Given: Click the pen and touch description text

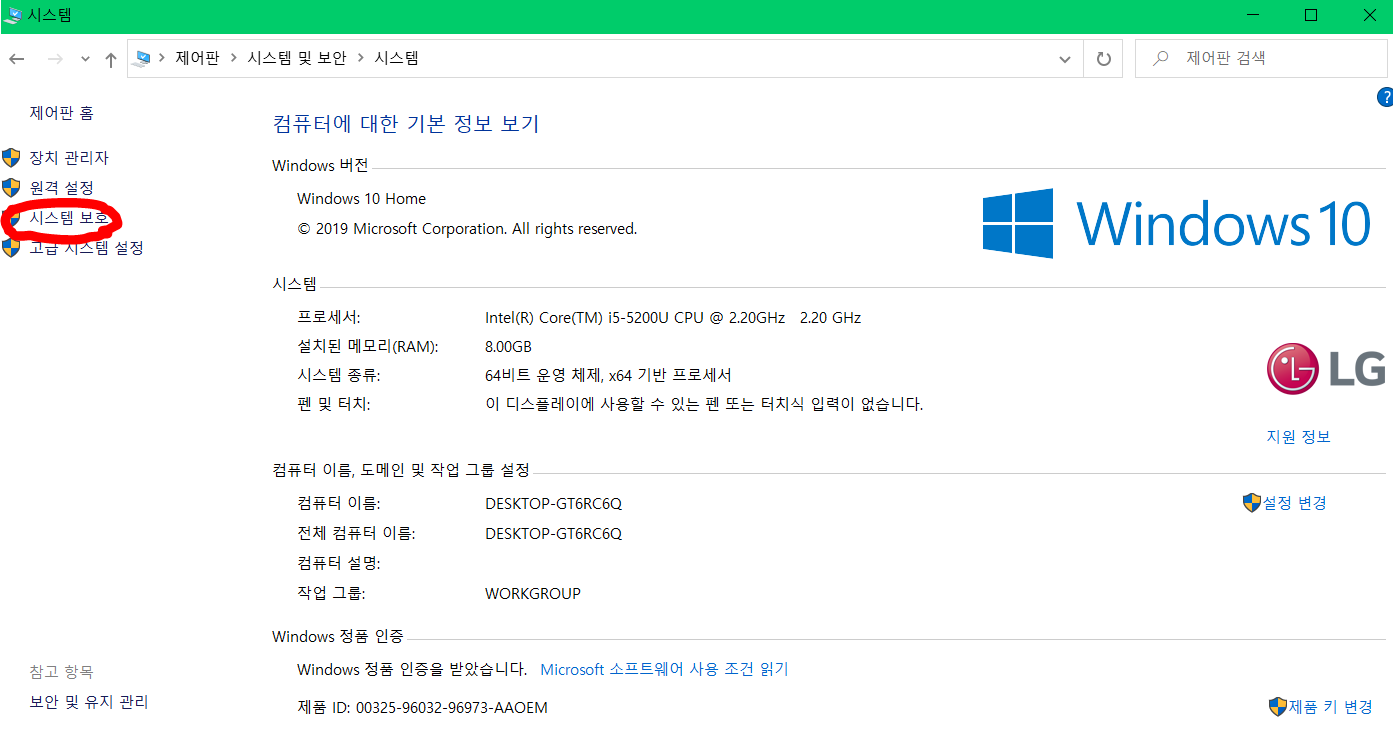Looking at the screenshot, I should (703, 404).
